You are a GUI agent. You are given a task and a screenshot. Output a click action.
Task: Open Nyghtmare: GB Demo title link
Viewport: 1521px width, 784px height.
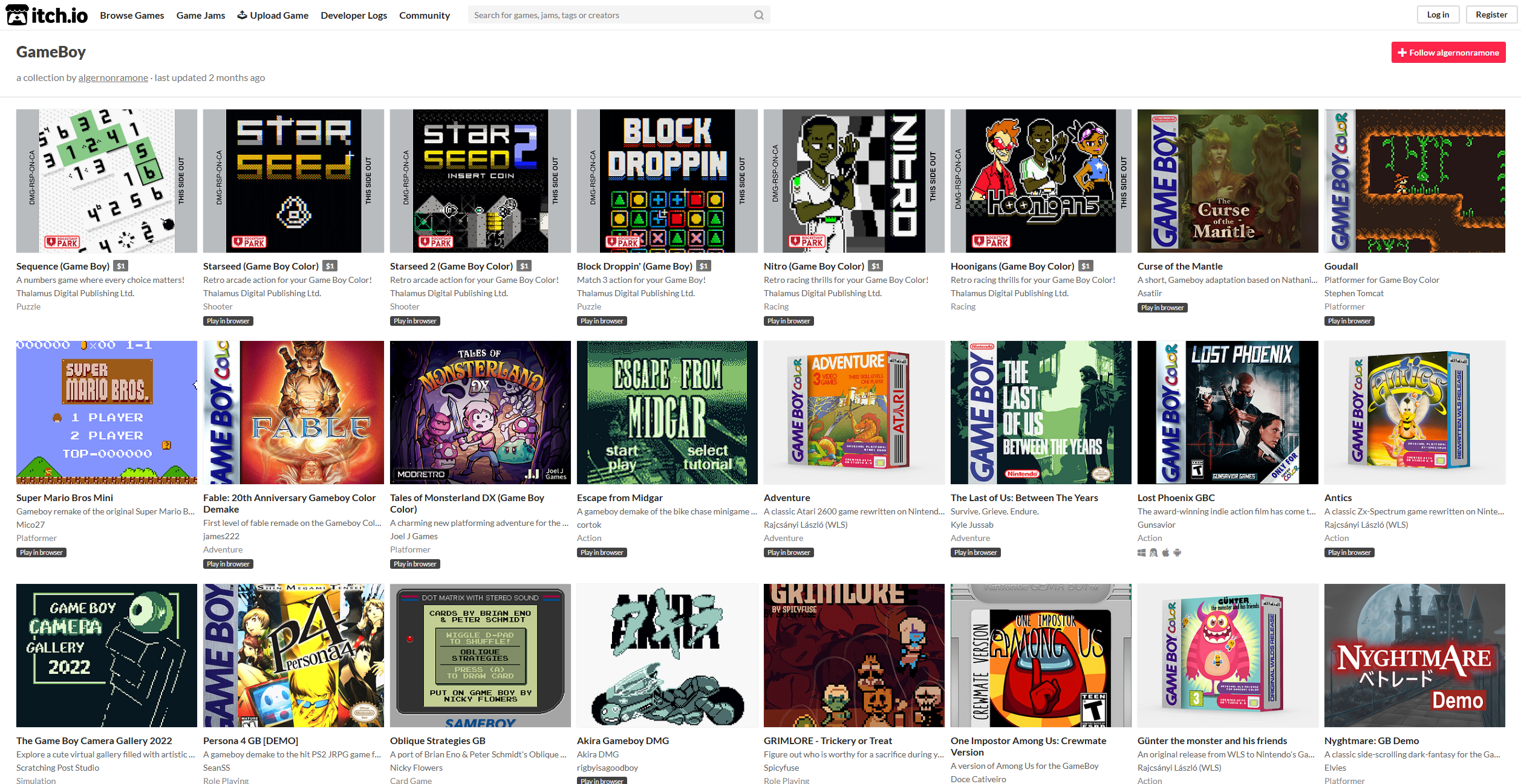pos(1372,740)
